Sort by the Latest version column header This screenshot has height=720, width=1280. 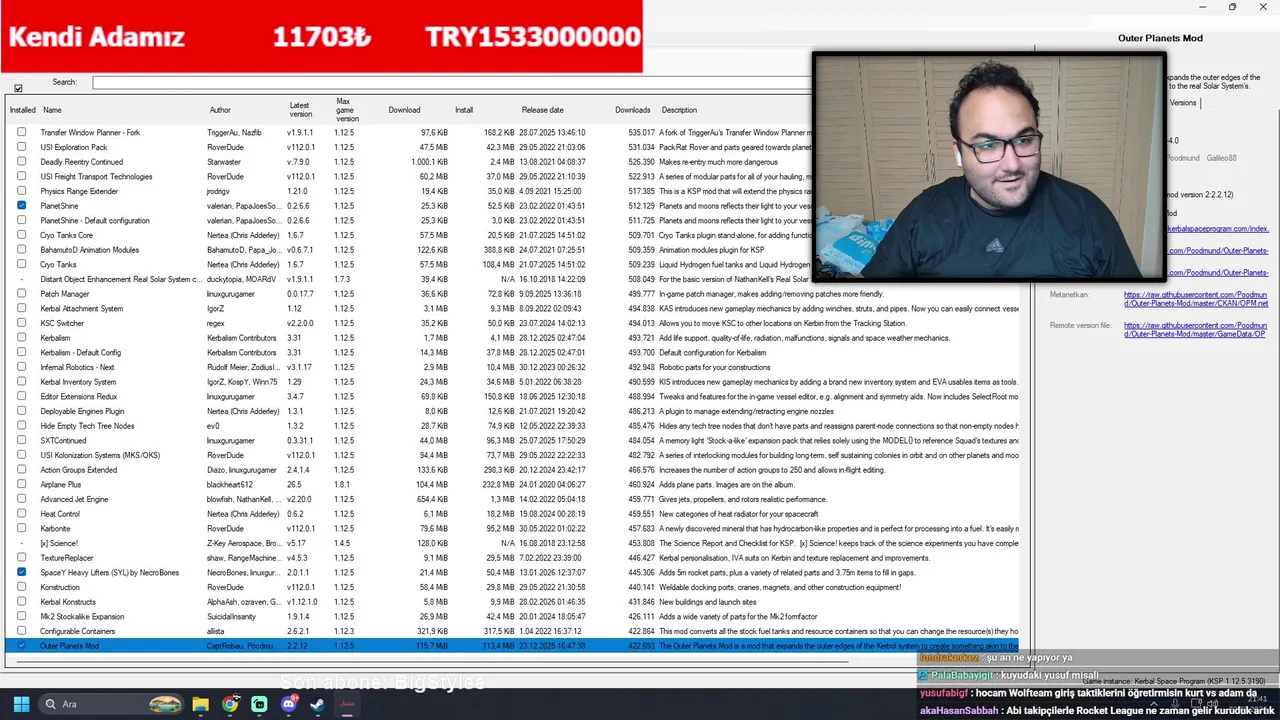[x=300, y=110]
